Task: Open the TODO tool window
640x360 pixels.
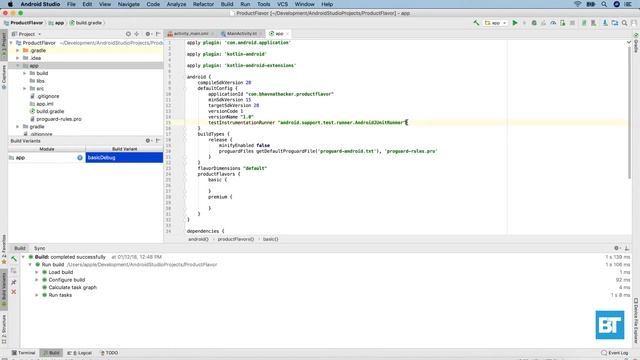Action: [109, 353]
